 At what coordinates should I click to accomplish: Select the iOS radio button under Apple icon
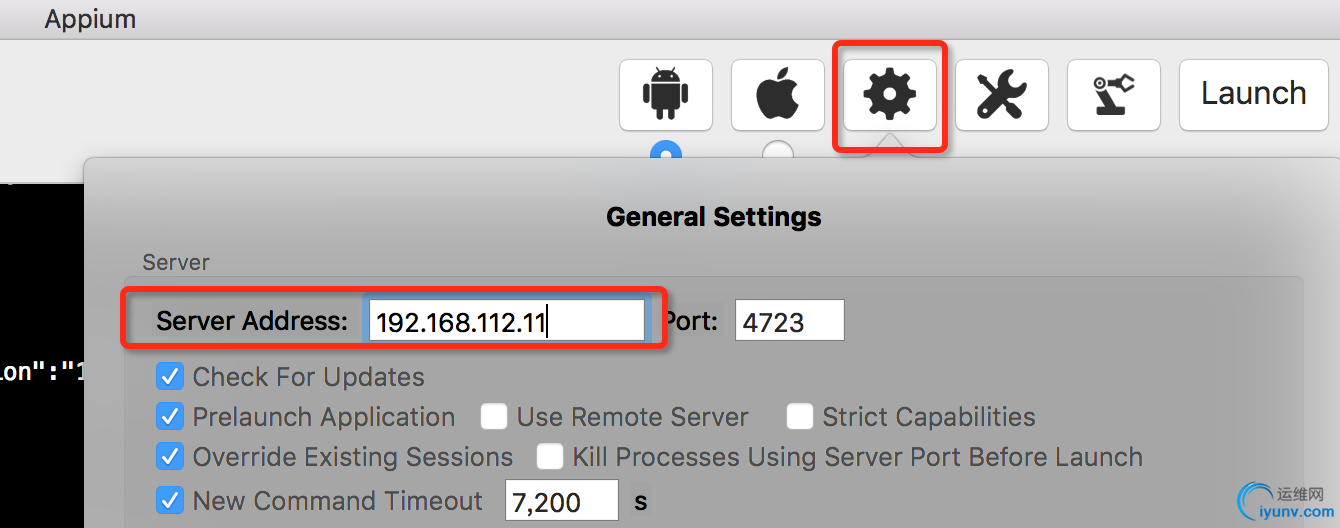[778, 150]
